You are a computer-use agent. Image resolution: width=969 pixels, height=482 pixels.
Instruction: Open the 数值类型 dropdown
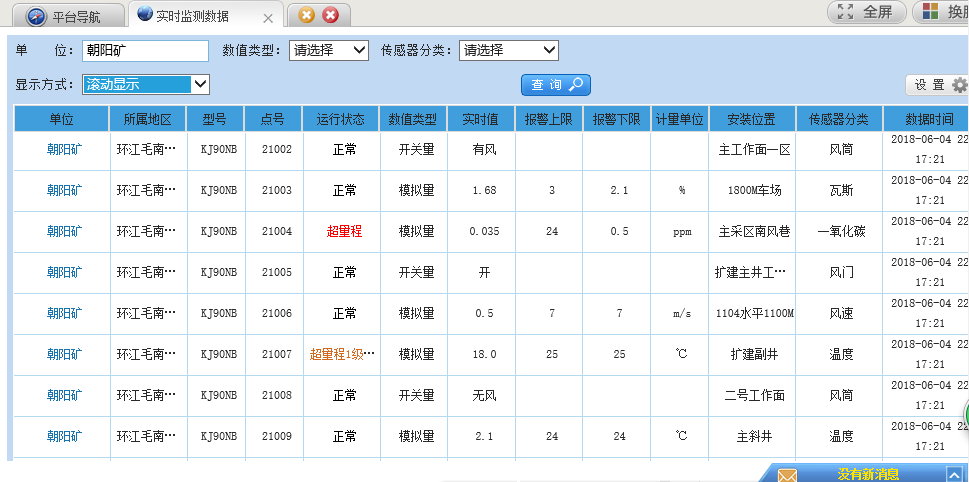point(329,51)
